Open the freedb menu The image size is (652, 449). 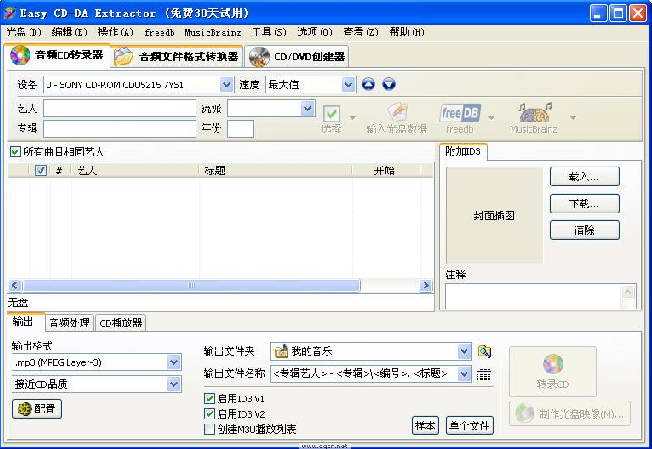159,32
